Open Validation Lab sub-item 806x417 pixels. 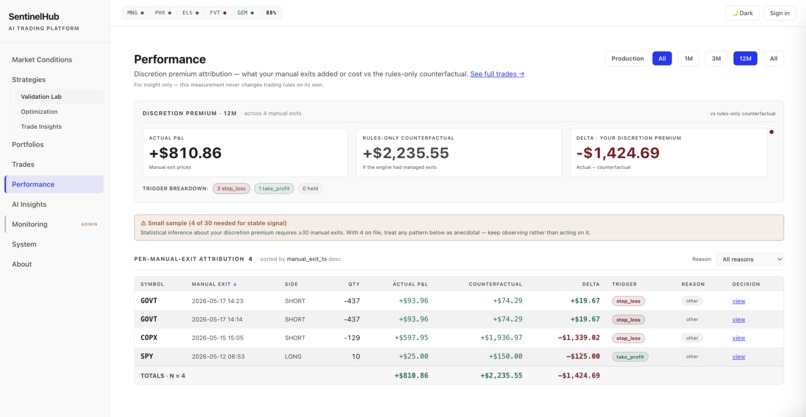[59, 97]
